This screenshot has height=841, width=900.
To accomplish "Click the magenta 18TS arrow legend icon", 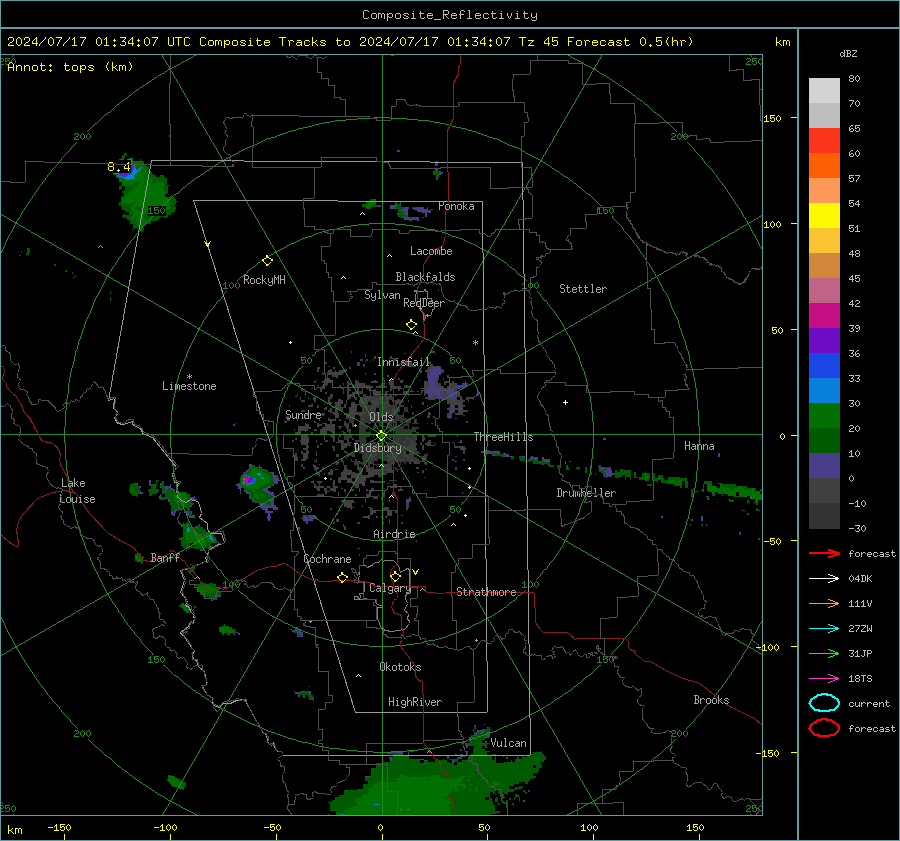I will (x=824, y=679).
